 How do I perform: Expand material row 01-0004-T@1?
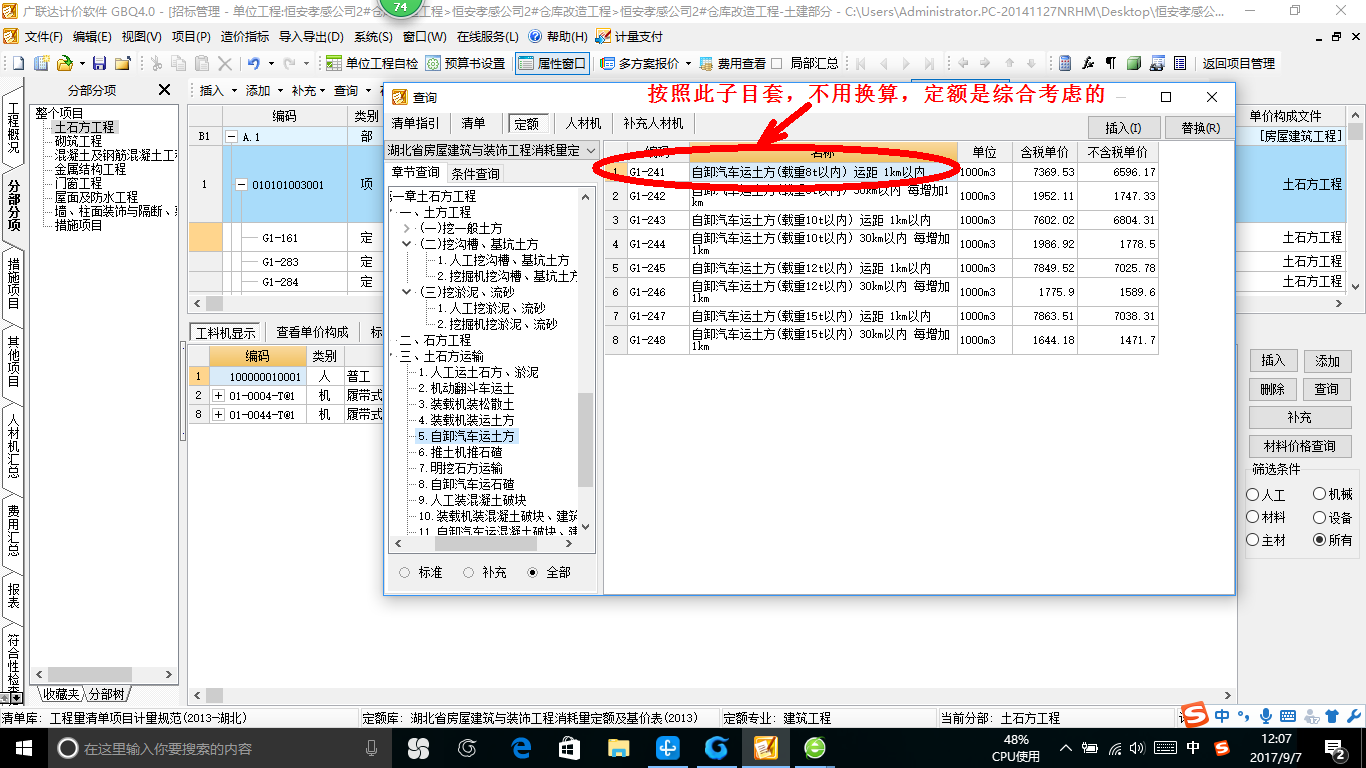(218, 396)
